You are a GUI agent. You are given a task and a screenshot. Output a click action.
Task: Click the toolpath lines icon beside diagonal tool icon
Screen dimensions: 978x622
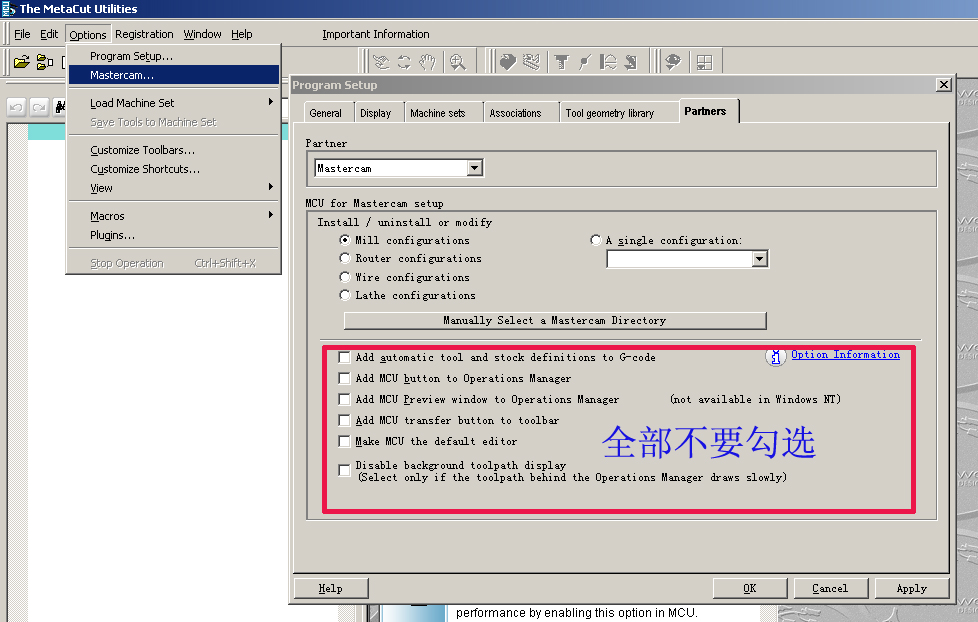coord(608,62)
